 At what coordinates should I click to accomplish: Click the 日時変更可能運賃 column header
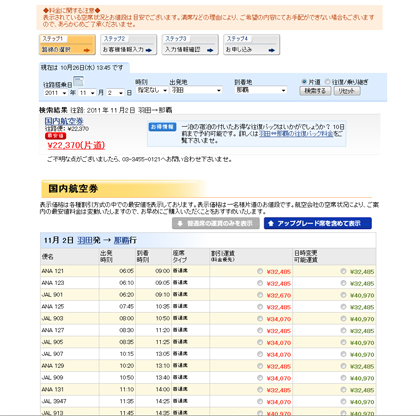click(x=334, y=257)
